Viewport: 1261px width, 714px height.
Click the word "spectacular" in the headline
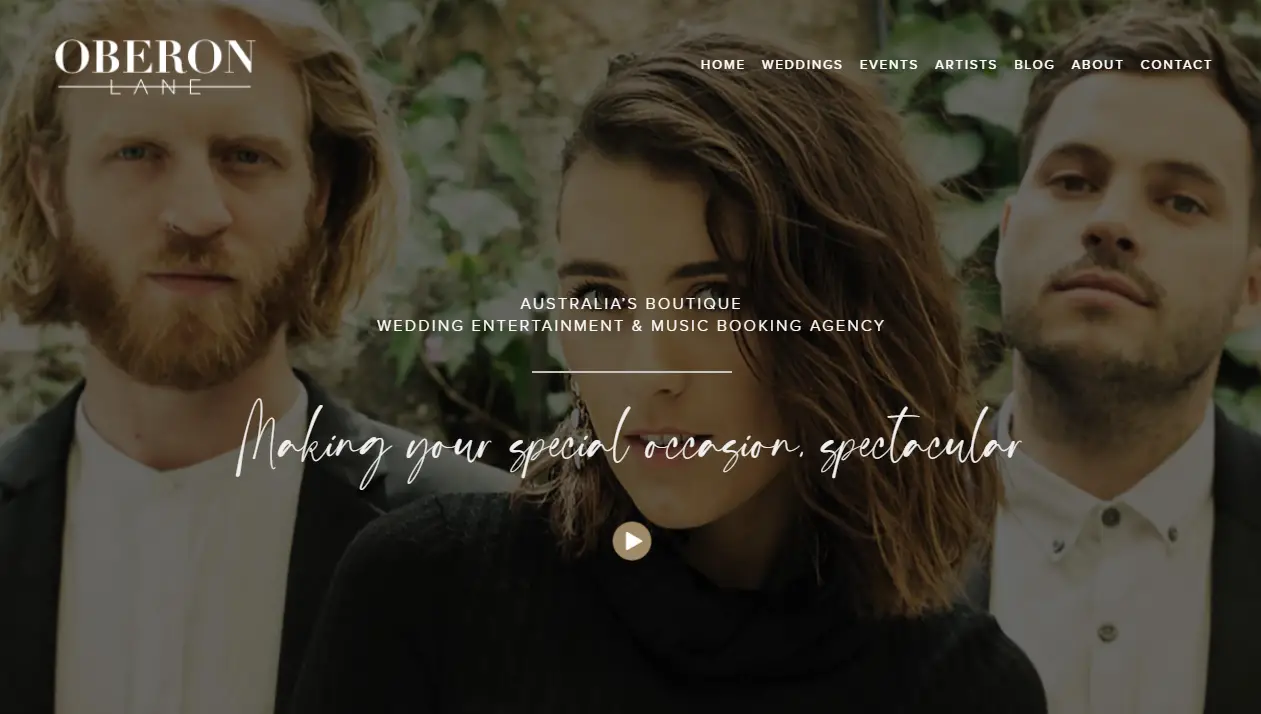click(x=921, y=443)
